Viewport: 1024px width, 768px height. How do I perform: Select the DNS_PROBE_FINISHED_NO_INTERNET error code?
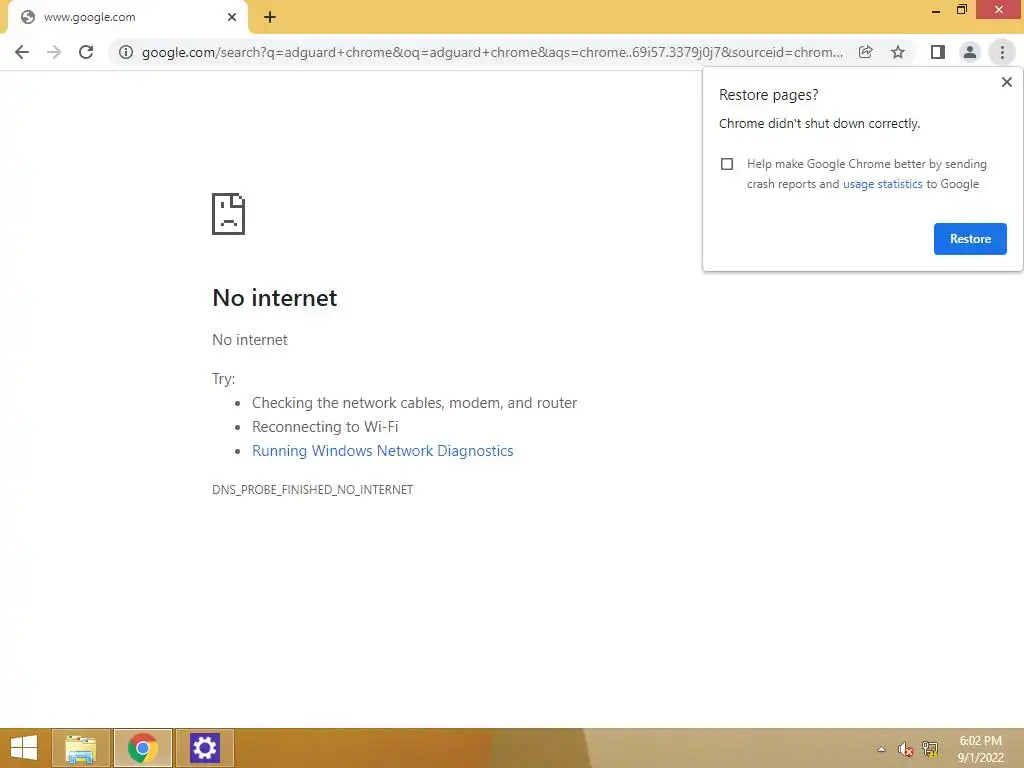click(312, 490)
